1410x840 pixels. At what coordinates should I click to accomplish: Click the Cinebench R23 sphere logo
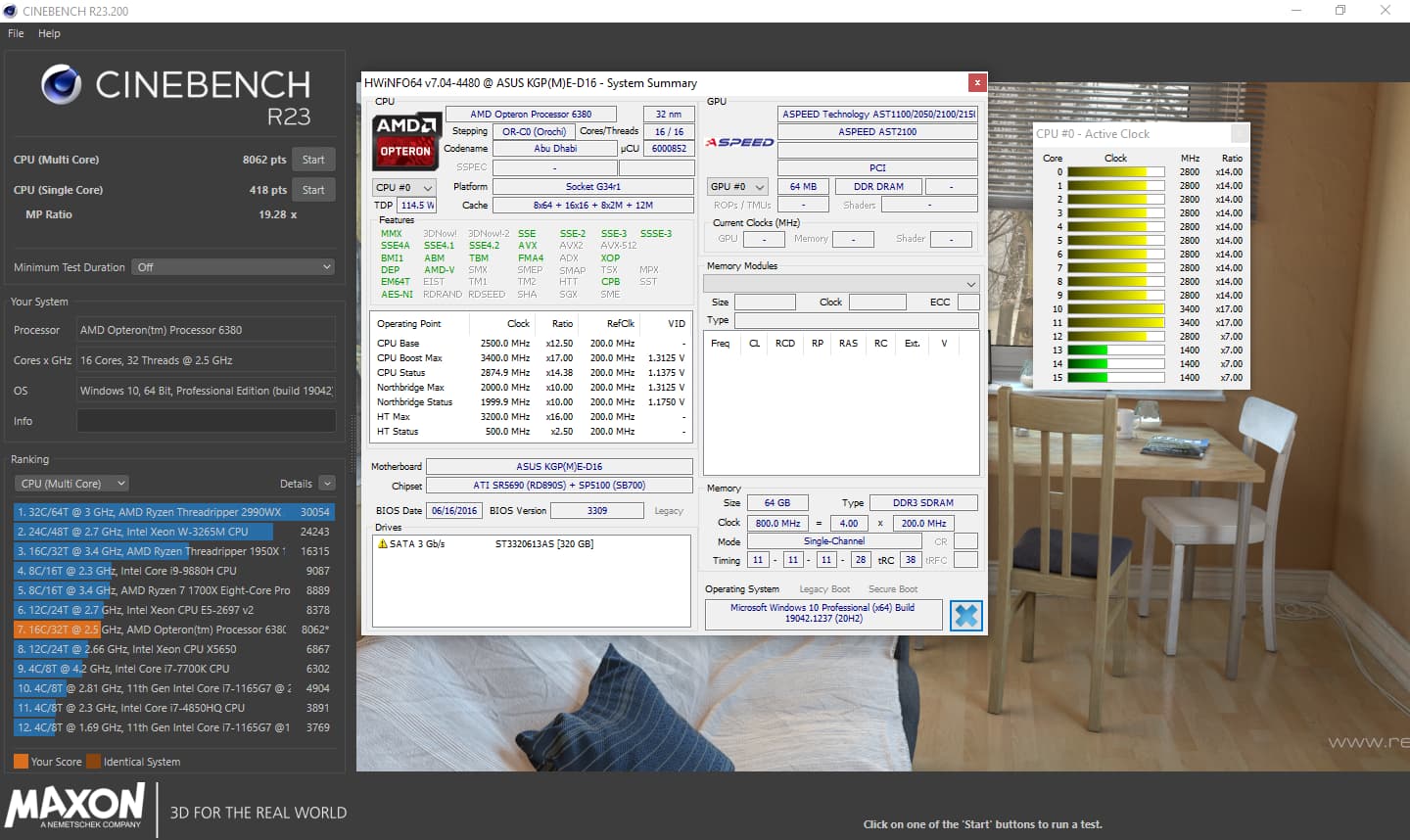(61, 85)
